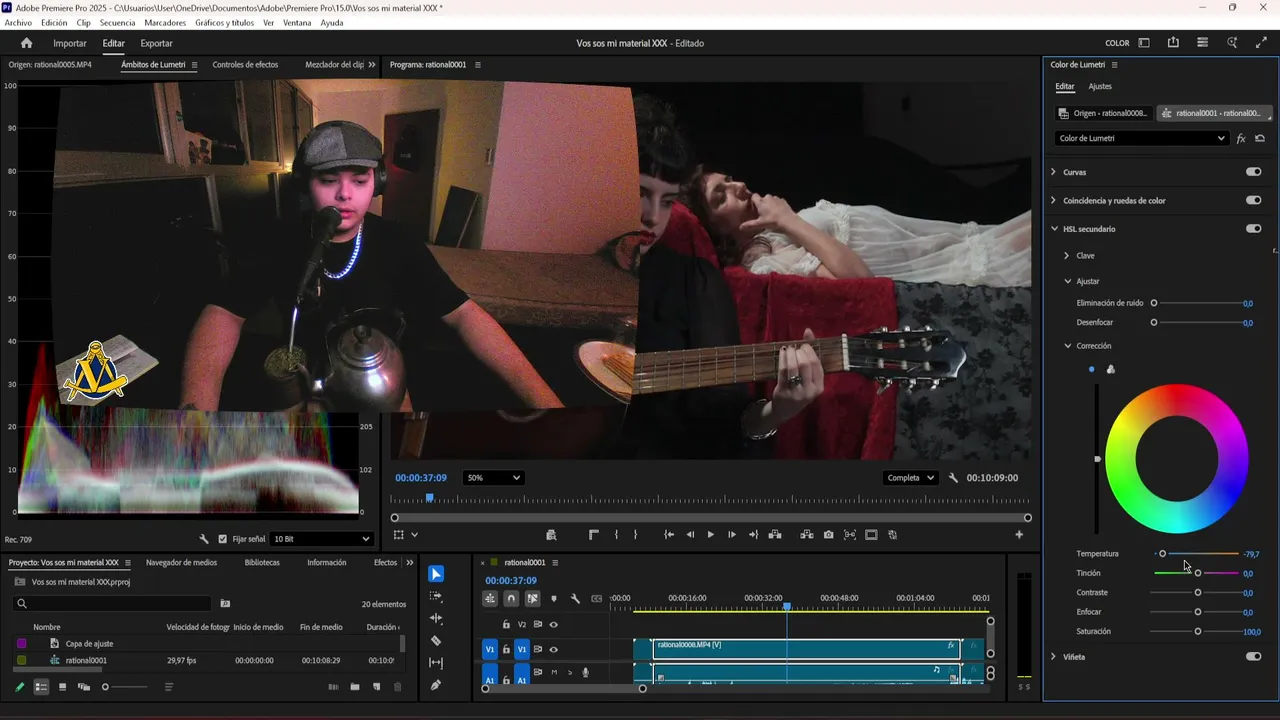Toggle linked selection in timeline
The image size is (1280, 720).
532,599
